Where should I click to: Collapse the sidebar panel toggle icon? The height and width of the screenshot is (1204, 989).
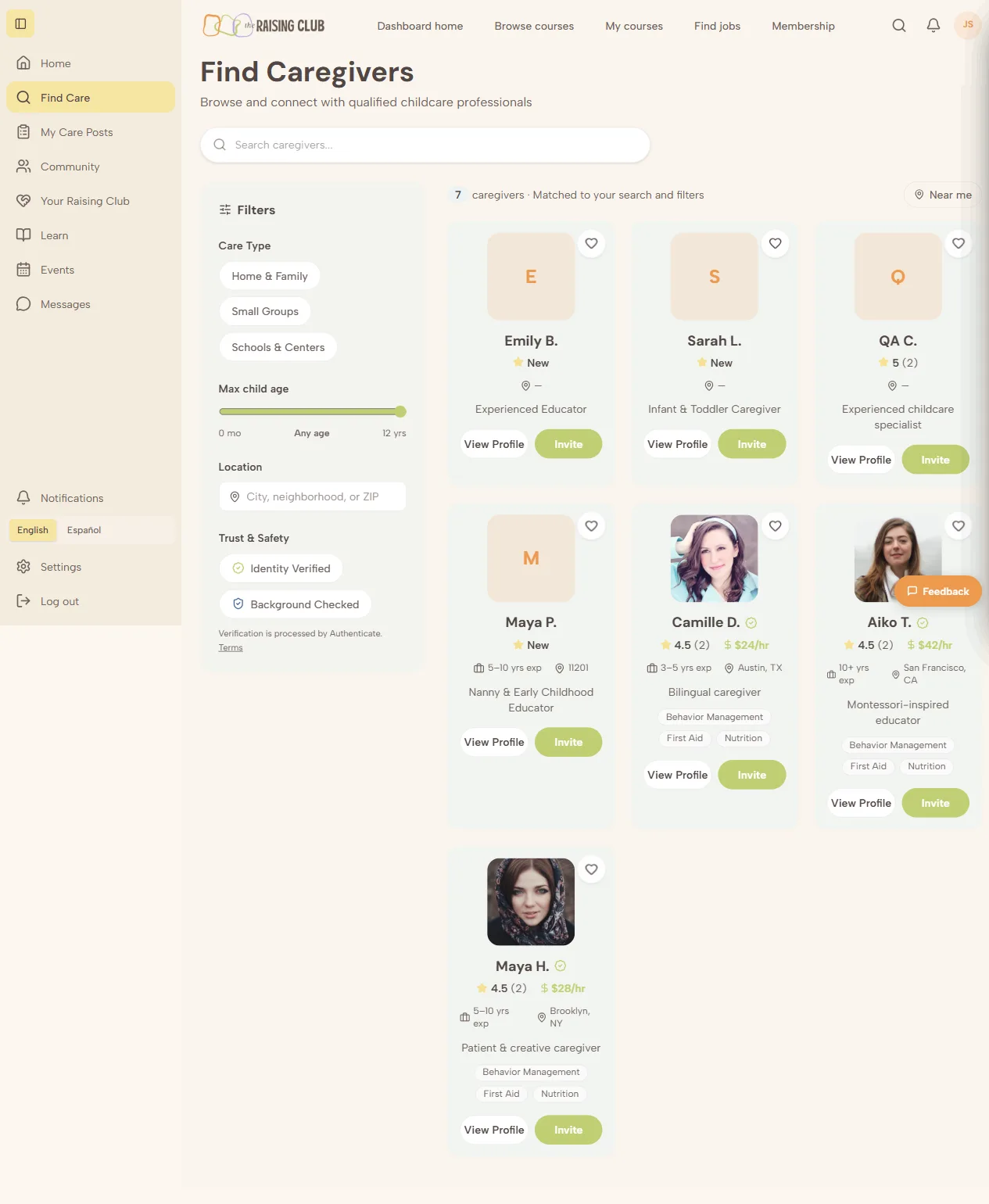pos(21,23)
